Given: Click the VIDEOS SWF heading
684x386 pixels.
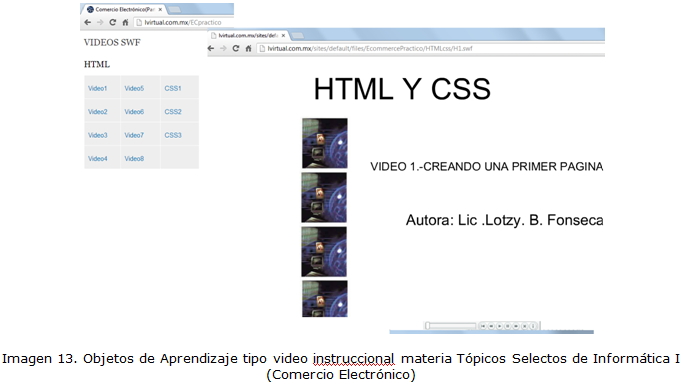Looking at the screenshot, I should 112,42.
